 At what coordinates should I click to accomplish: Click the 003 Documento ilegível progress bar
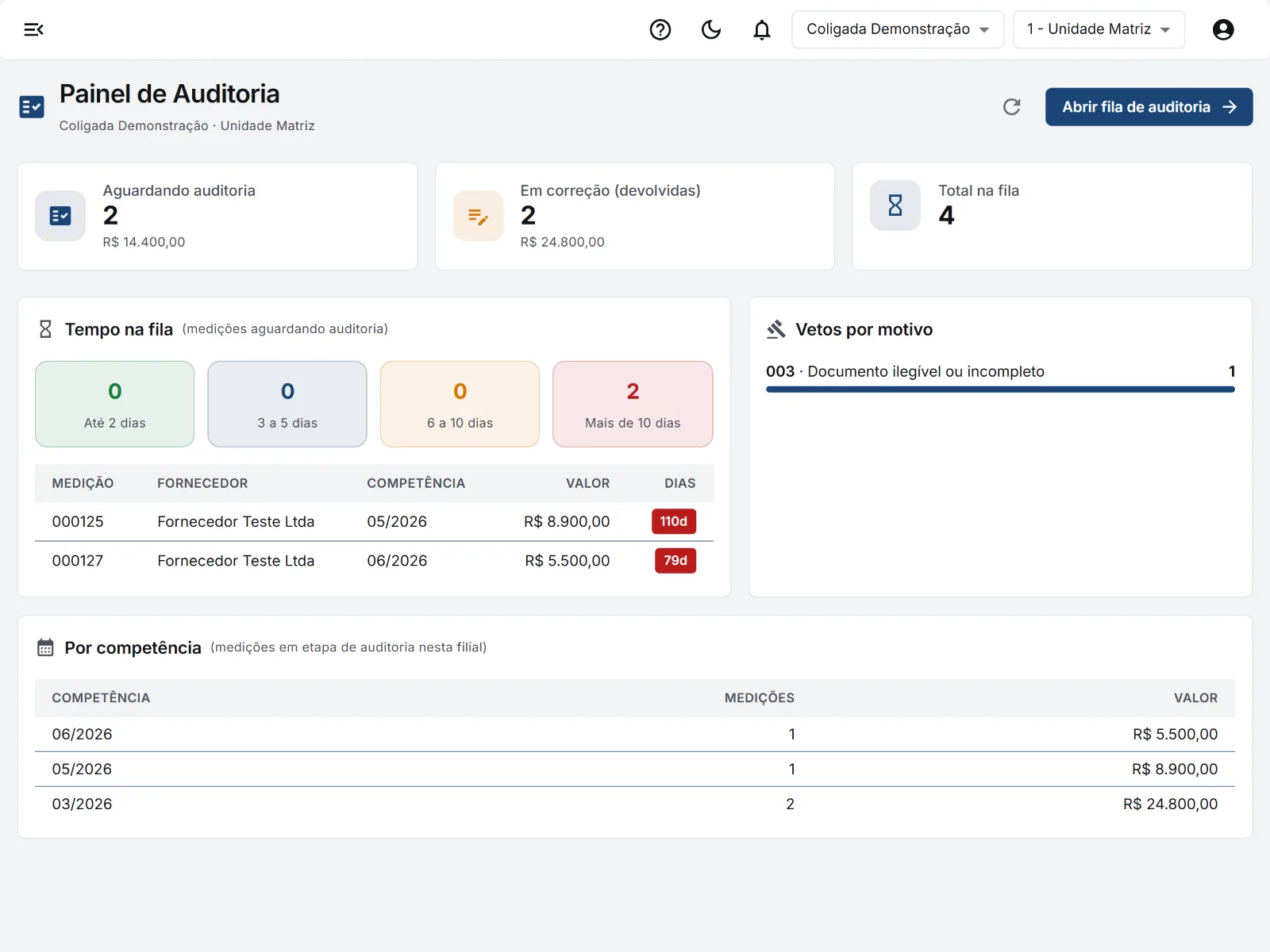click(x=1000, y=390)
